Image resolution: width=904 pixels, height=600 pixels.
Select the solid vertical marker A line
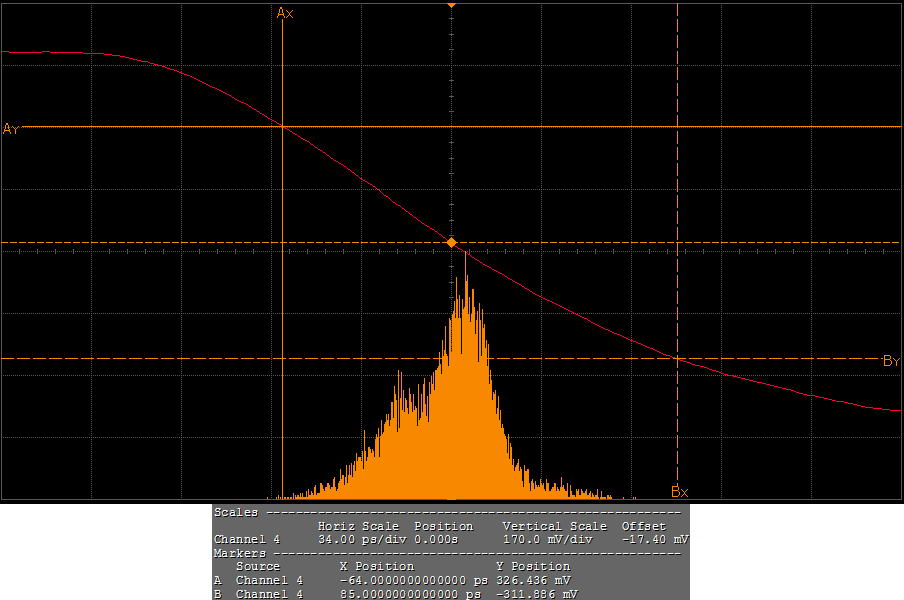(283, 300)
